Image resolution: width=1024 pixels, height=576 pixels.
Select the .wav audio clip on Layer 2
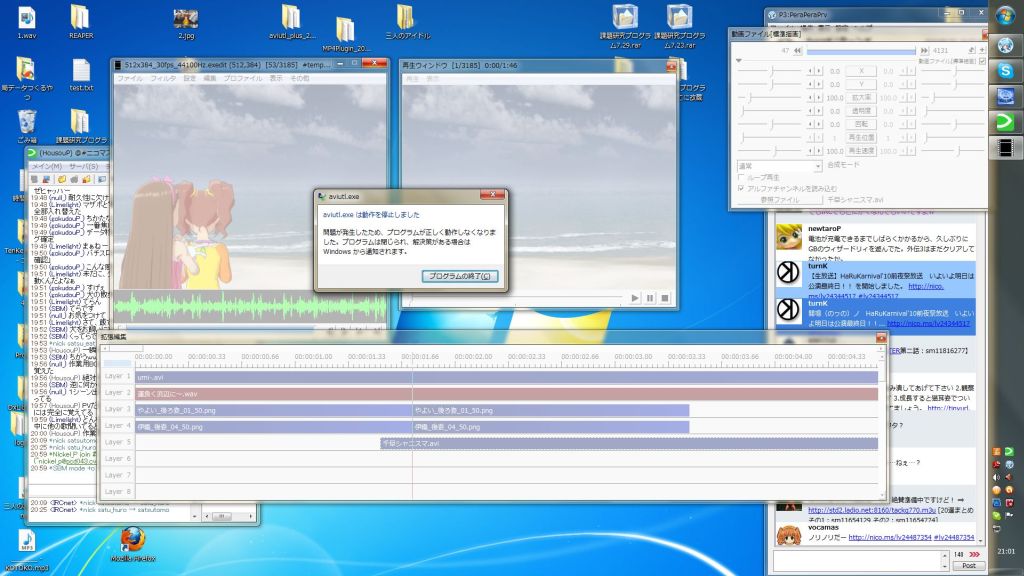pos(507,393)
